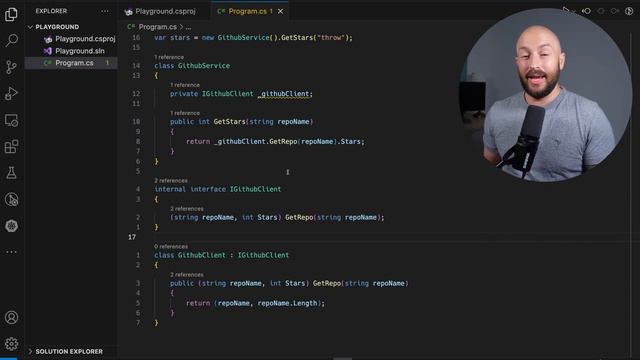Click the _githubClient field with warning underline
640x360 pixels.
(x=284, y=94)
